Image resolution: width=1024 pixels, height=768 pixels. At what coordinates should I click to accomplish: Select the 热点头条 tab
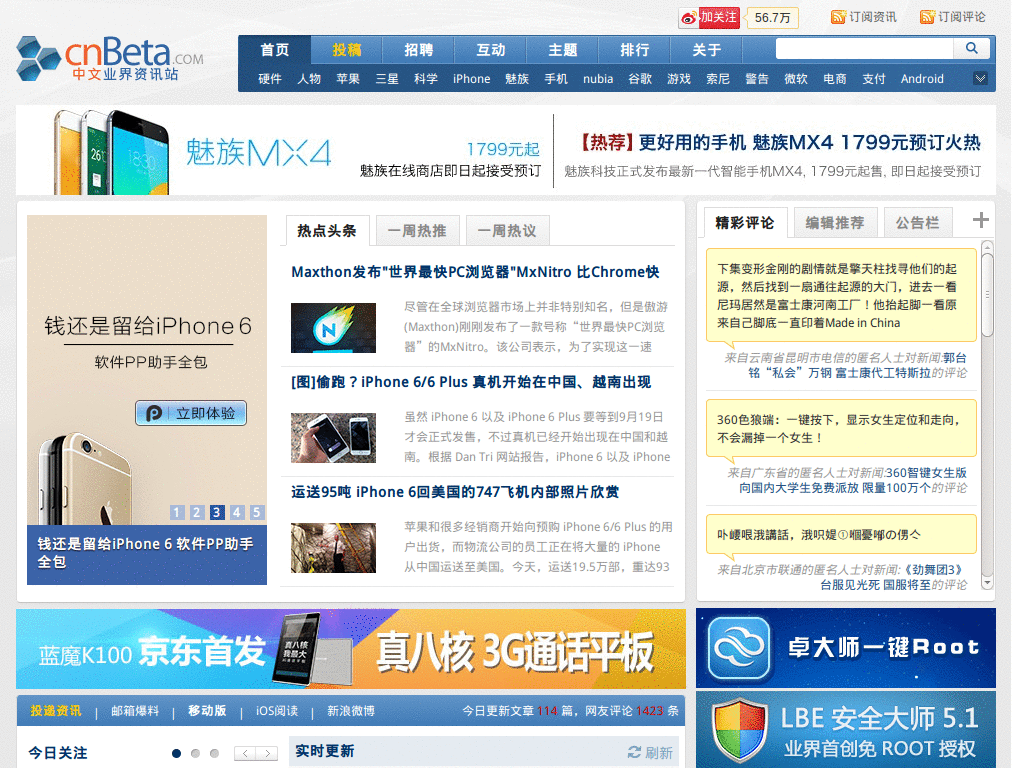327,231
